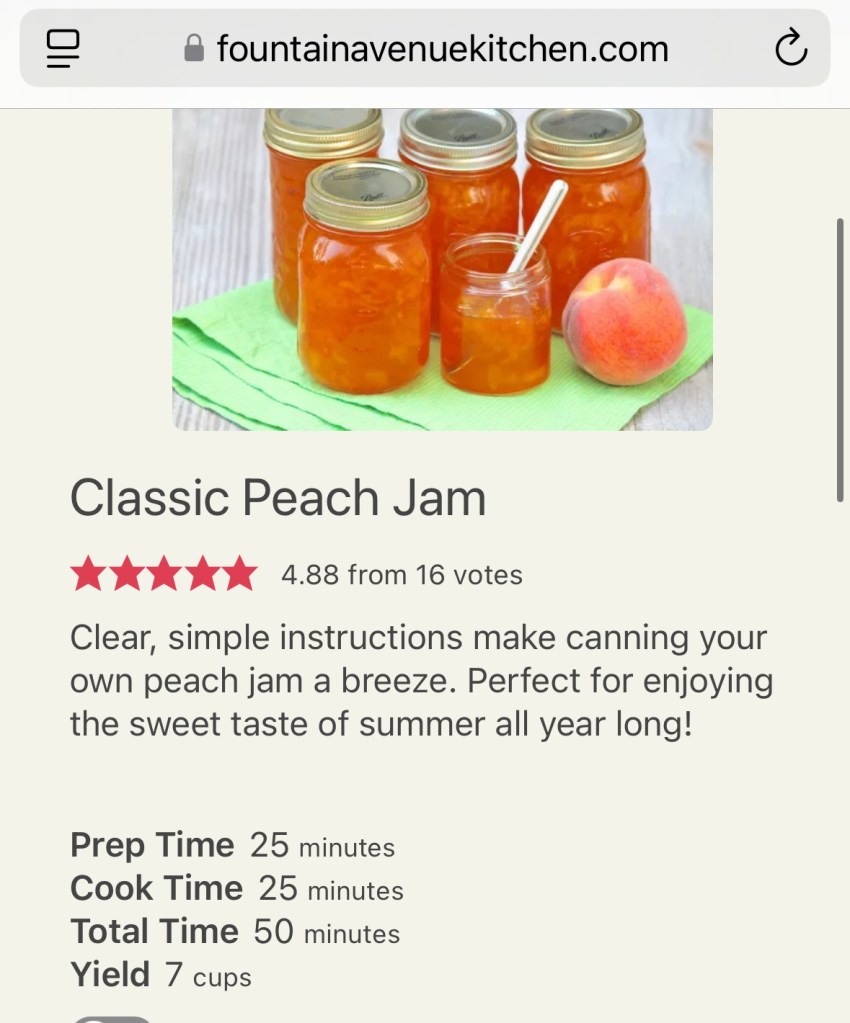Click the fifth rating star
This screenshot has width=850, height=1023.
(240, 575)
